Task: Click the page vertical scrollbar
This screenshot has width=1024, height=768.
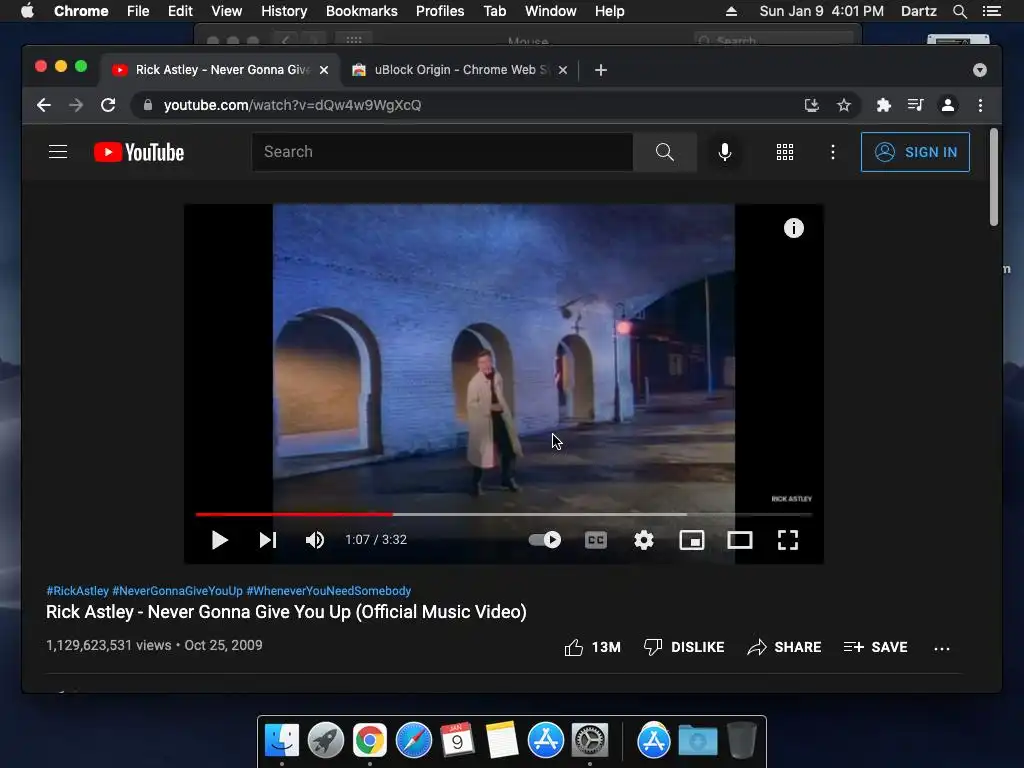Action: click(994, 177)
